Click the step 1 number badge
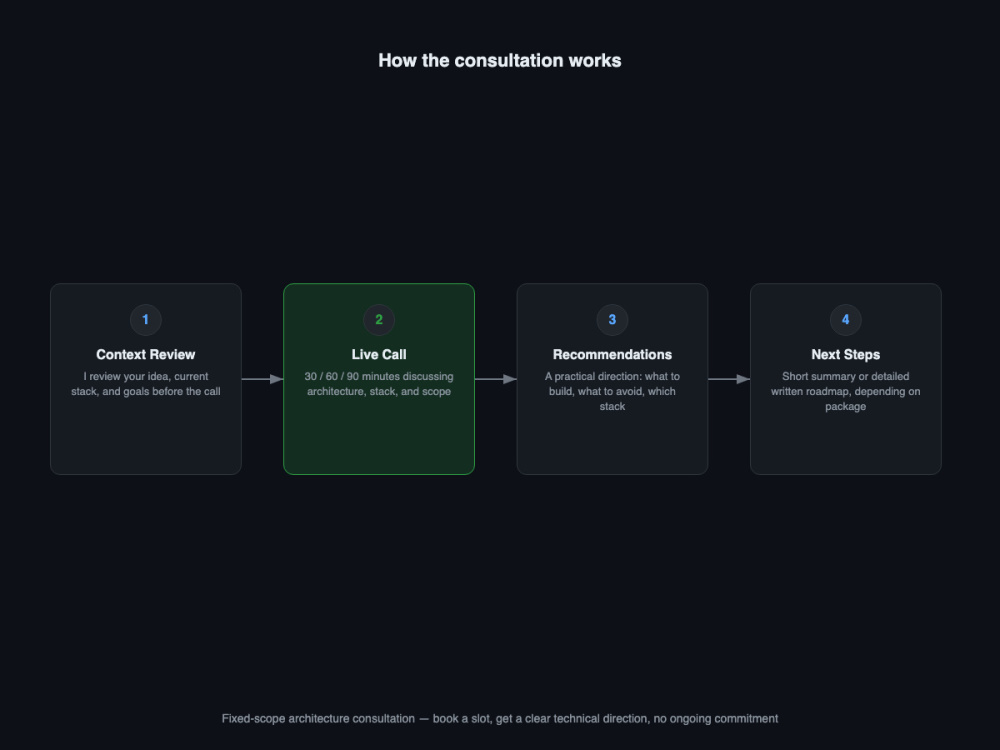 145,320
